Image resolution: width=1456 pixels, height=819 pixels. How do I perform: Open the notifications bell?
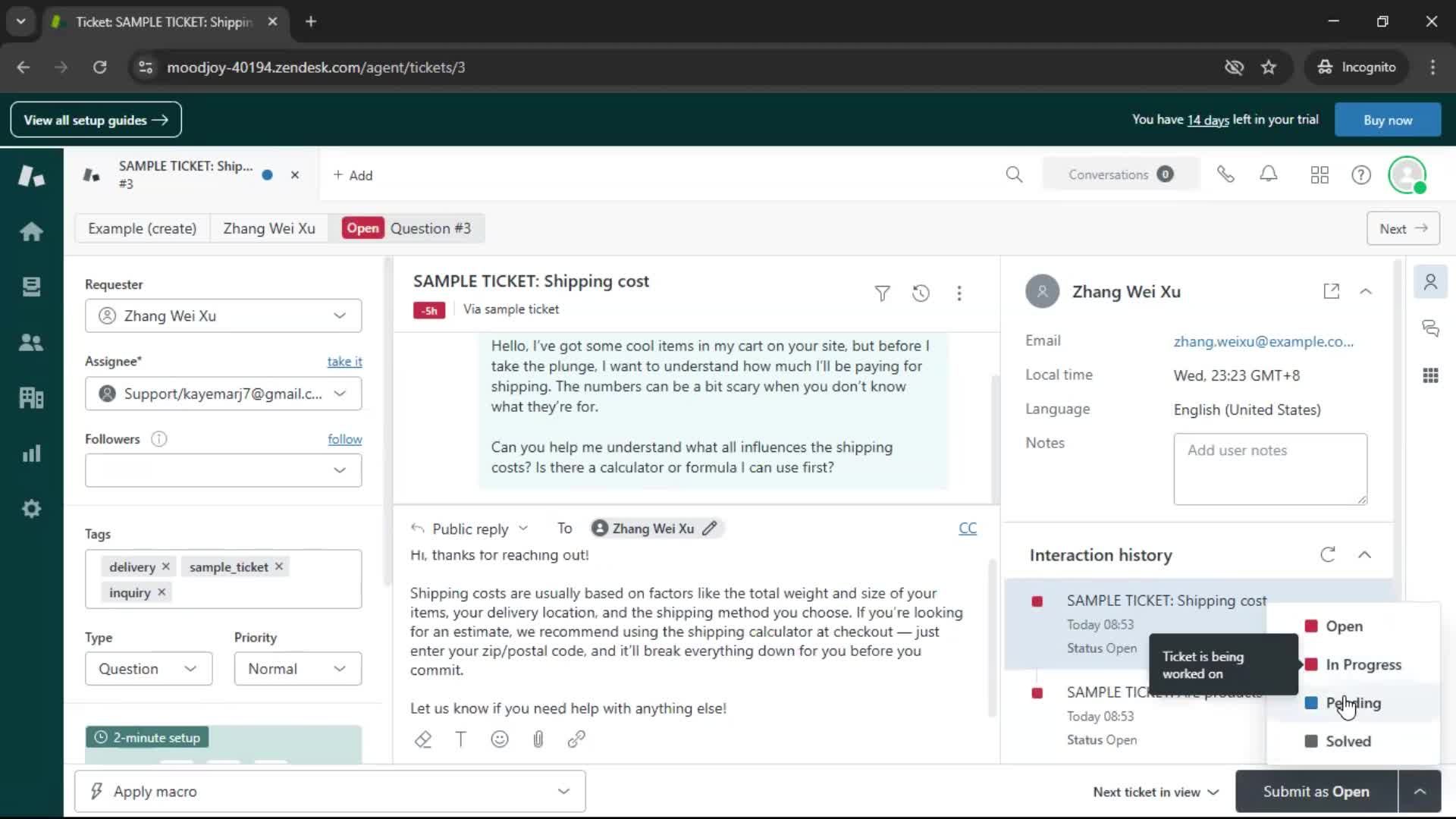point(1269,175)
